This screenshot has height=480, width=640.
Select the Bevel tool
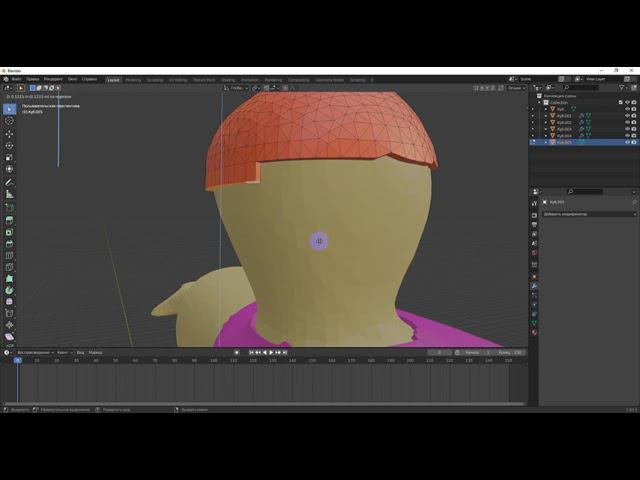pyautogui.click(x=9, y=244)
